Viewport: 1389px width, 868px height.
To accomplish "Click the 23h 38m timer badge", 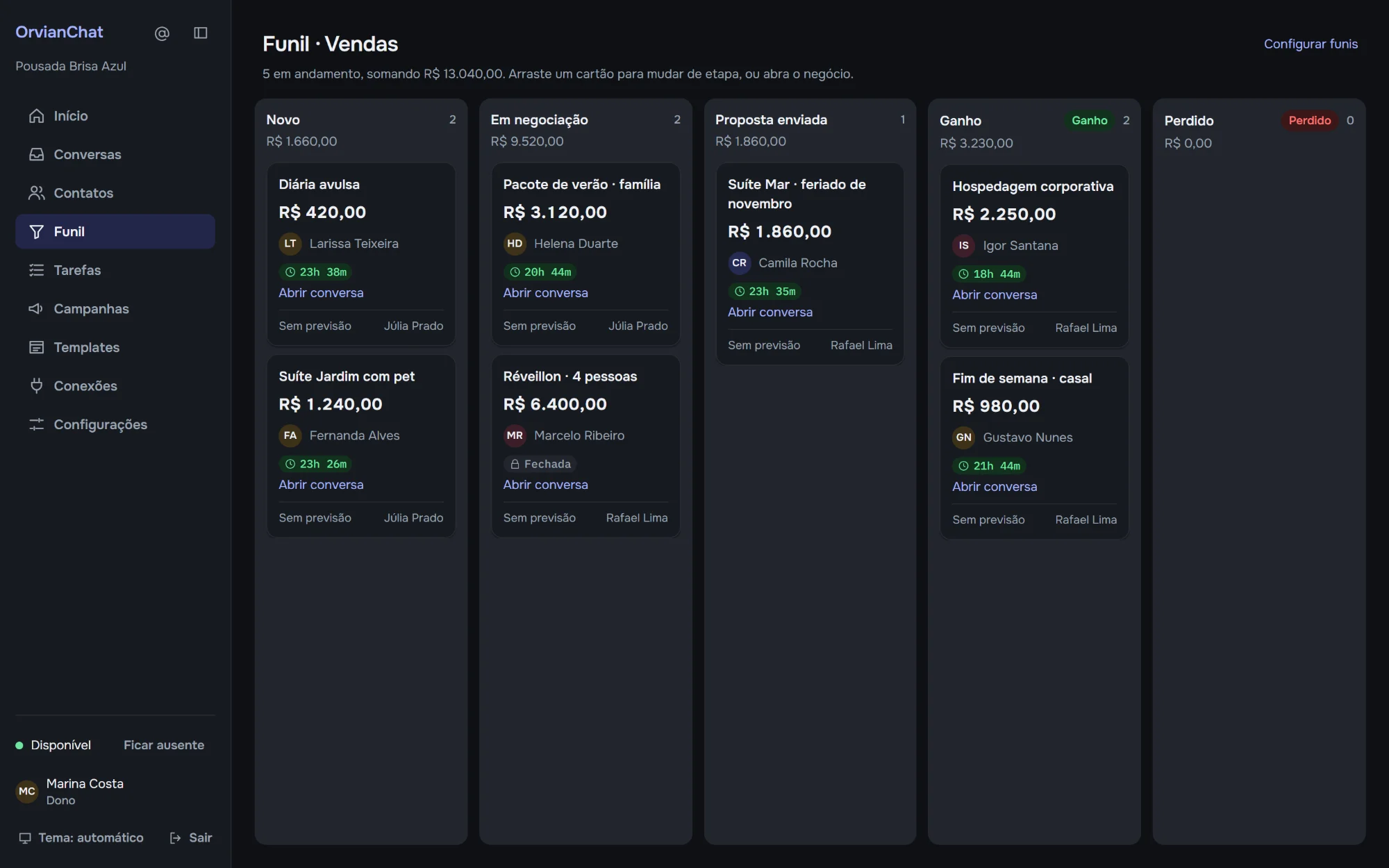I will point(316,272).
